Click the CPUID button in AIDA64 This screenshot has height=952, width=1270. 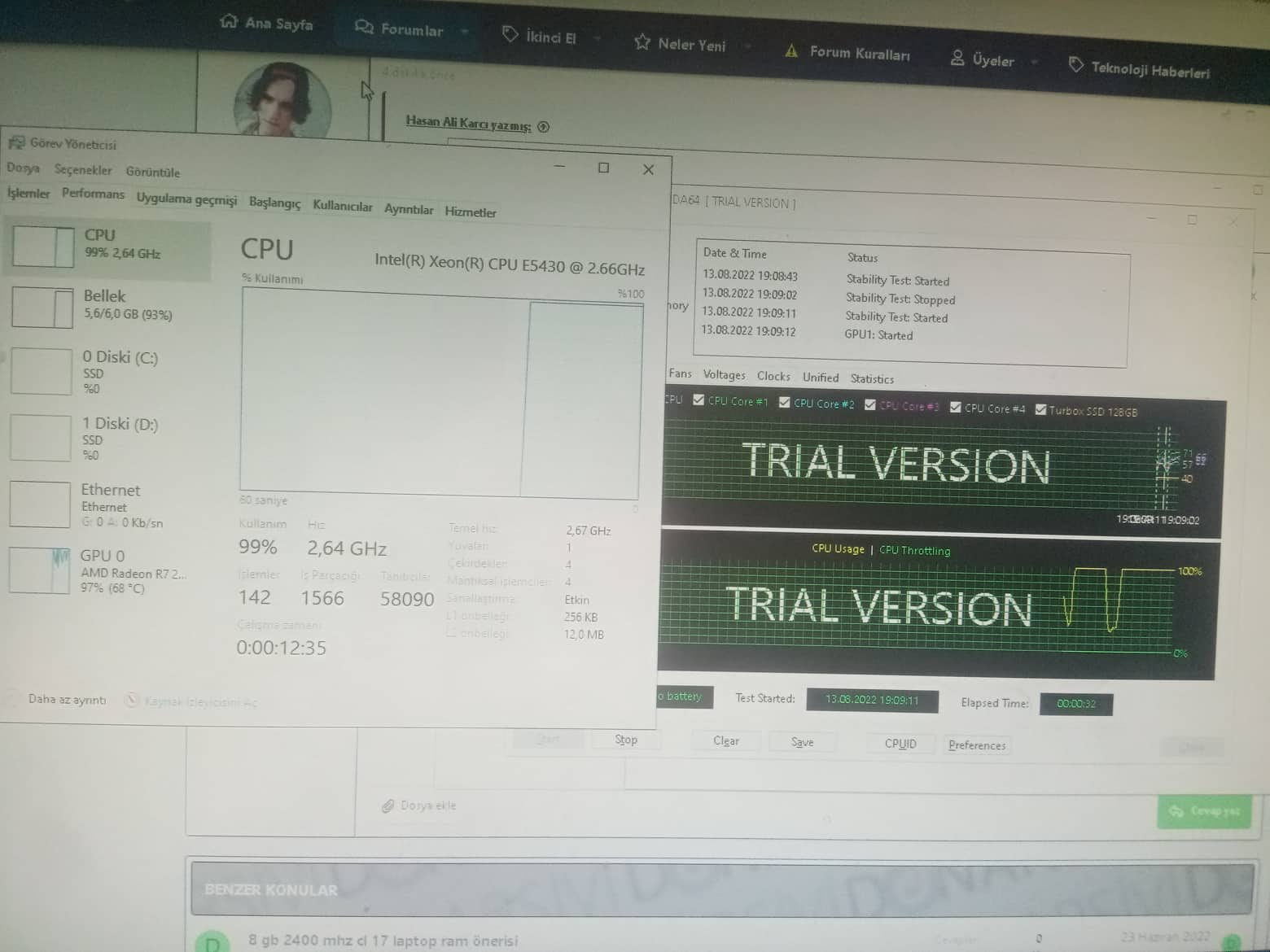(900, 744)
